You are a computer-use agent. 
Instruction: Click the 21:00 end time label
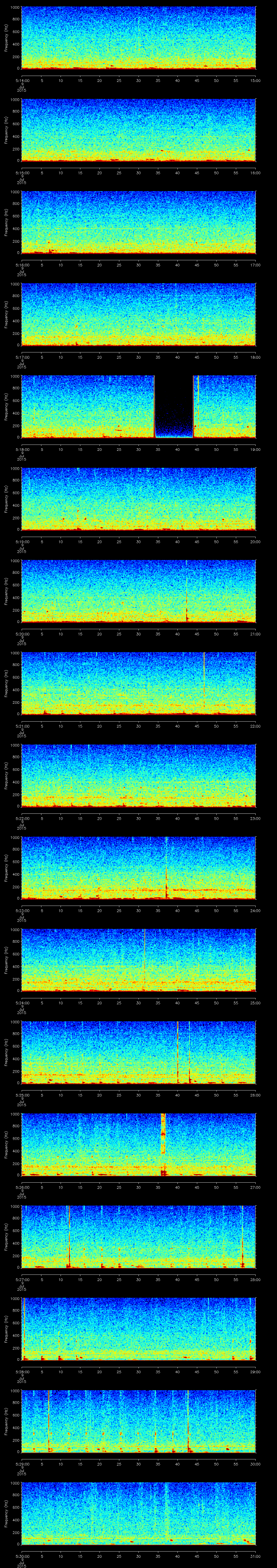[x=255, y=634]
